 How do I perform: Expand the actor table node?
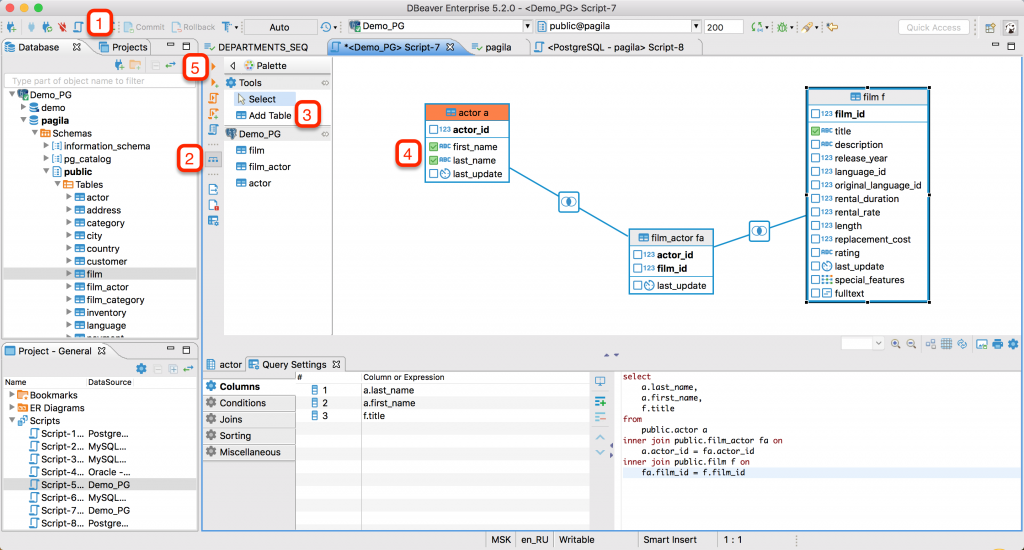(x=69, y=197)
